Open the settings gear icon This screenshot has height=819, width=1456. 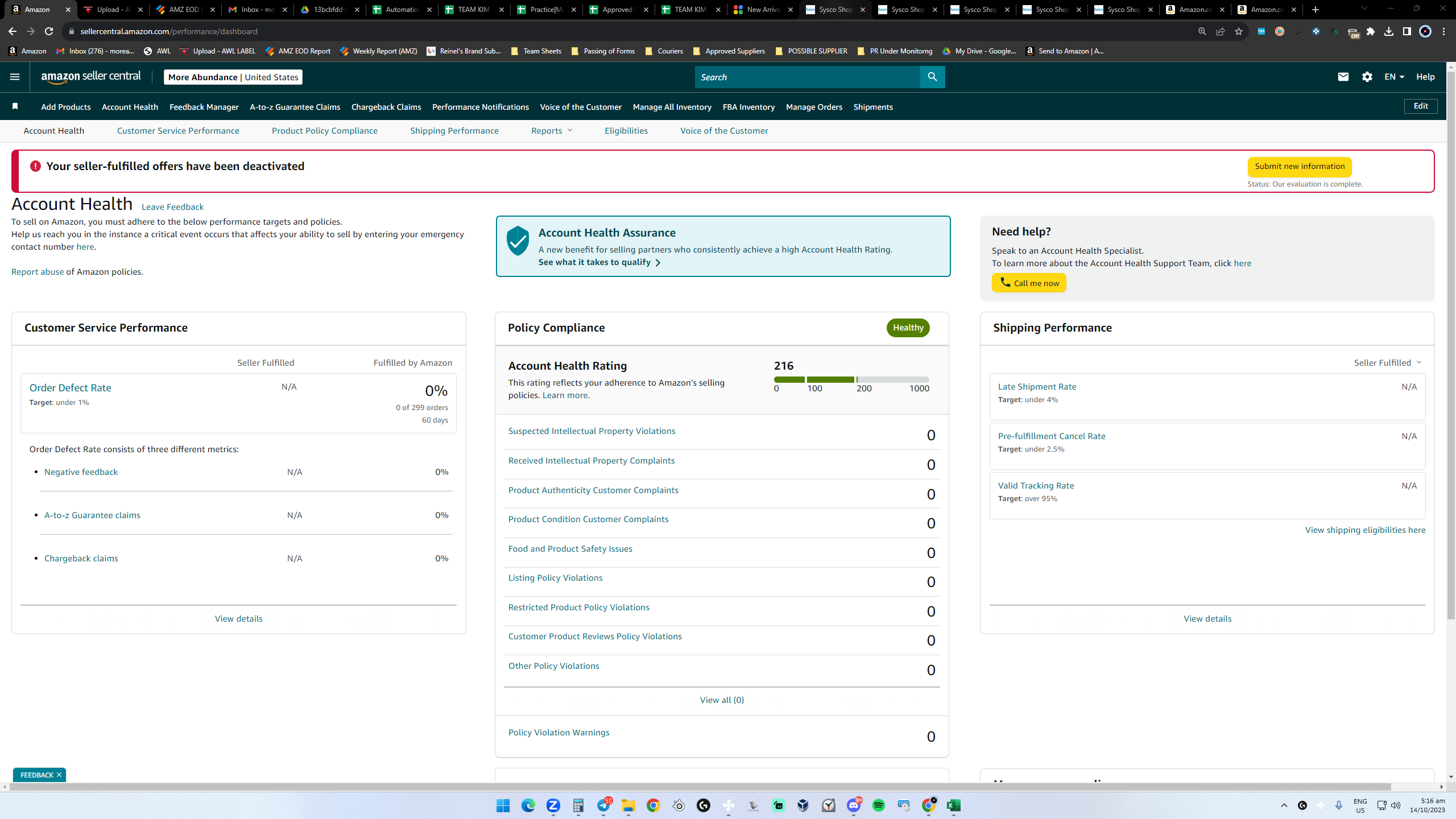click(x=1367, y=77)
